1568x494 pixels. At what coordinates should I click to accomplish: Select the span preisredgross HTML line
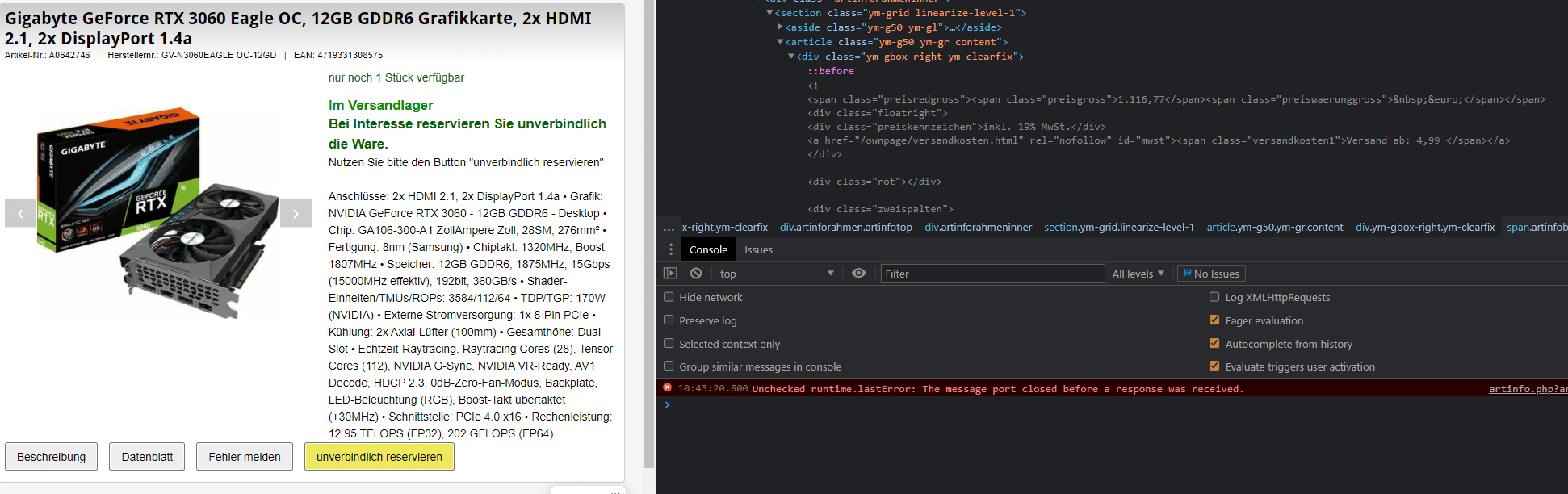(x=1176, y=99)
